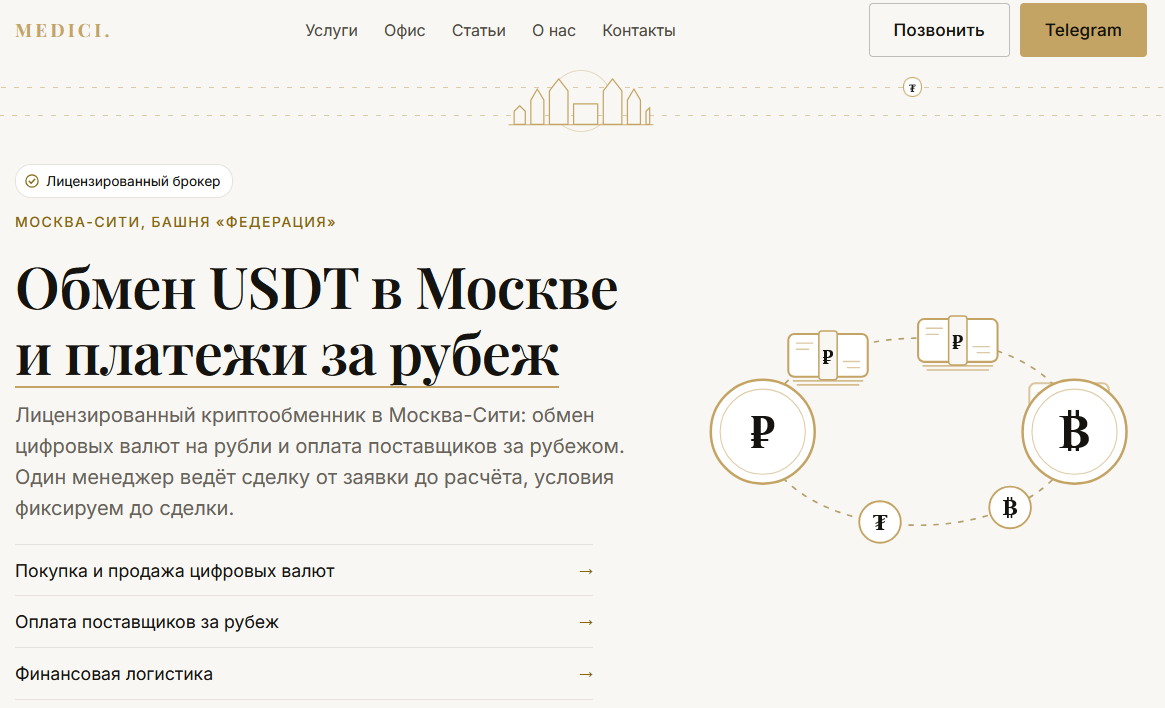Open the Финансовая логистика link
This screenshot has width=1165, height=708.
coord(304,674)
